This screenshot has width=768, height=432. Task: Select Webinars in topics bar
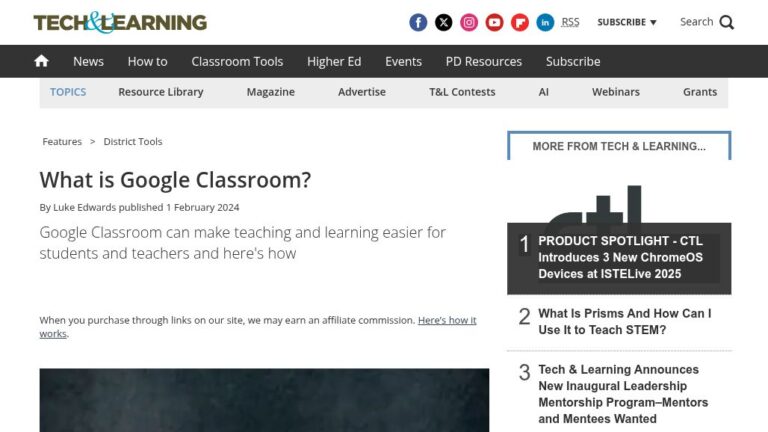point(616,92)
